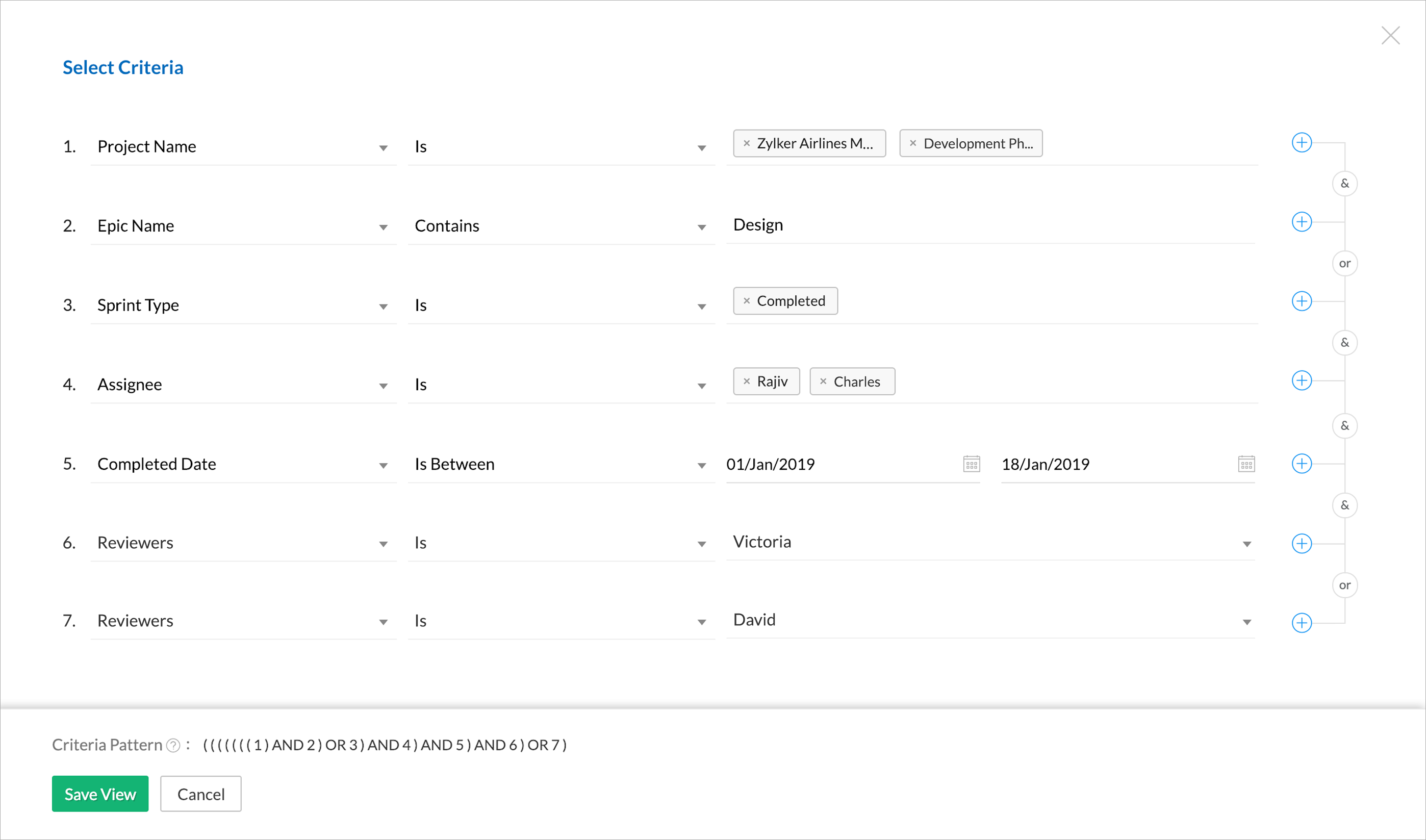
Task: Click the add icon for criteria row 4
Action: point(1302,383)
